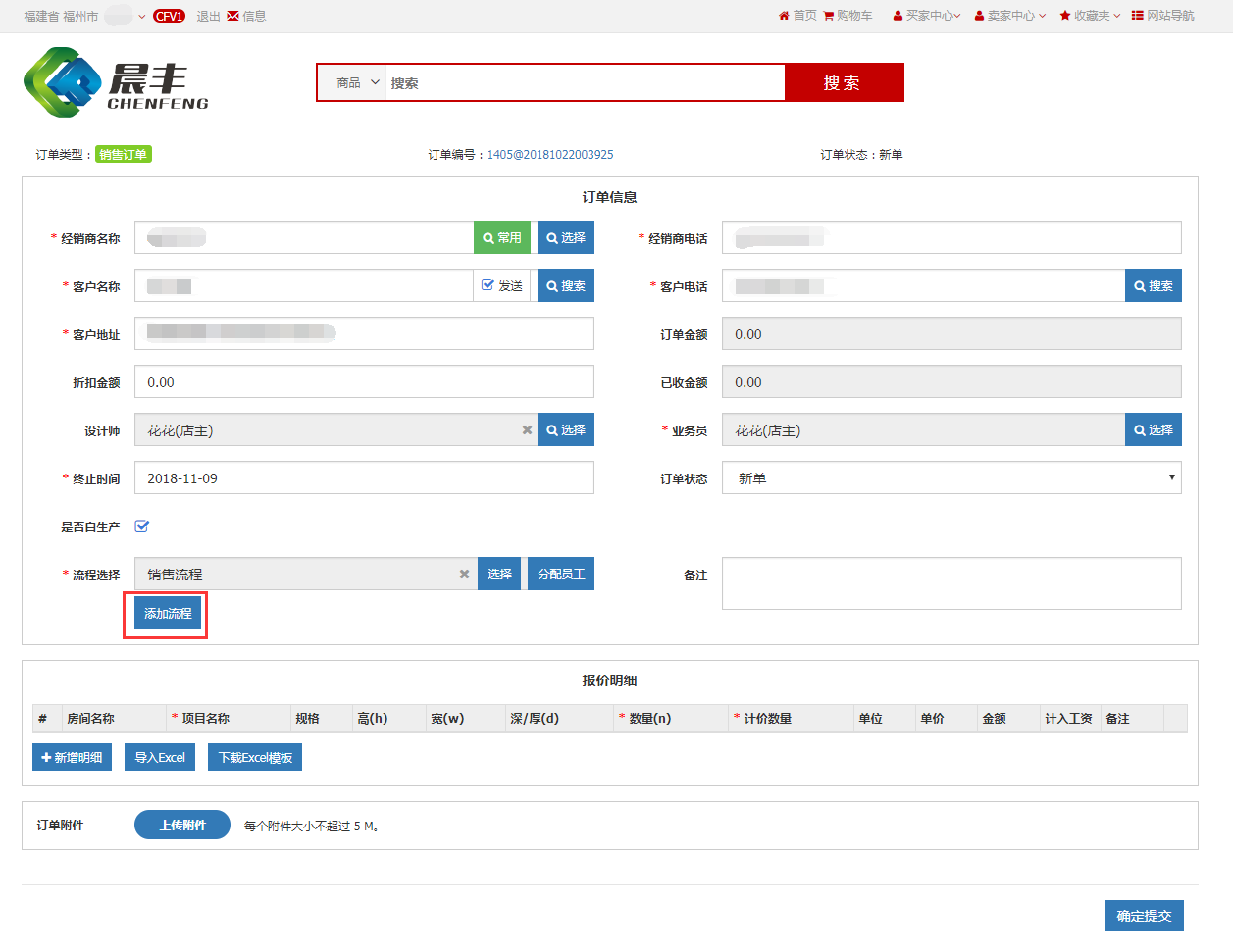Click the Chenfeng logo
Image resolution: width=1233 pixels, height=952 pixels.
coord(116,83)
